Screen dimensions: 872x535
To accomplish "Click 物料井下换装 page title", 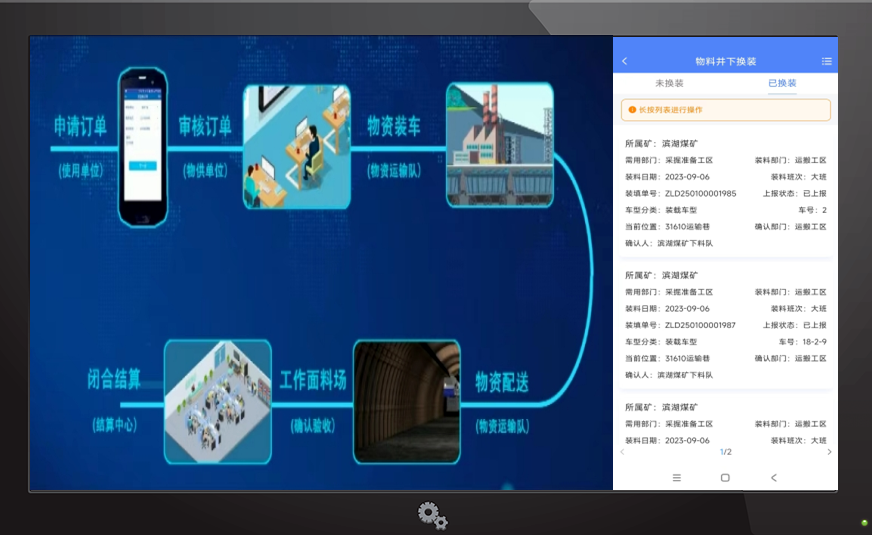I will click(726, 61).
